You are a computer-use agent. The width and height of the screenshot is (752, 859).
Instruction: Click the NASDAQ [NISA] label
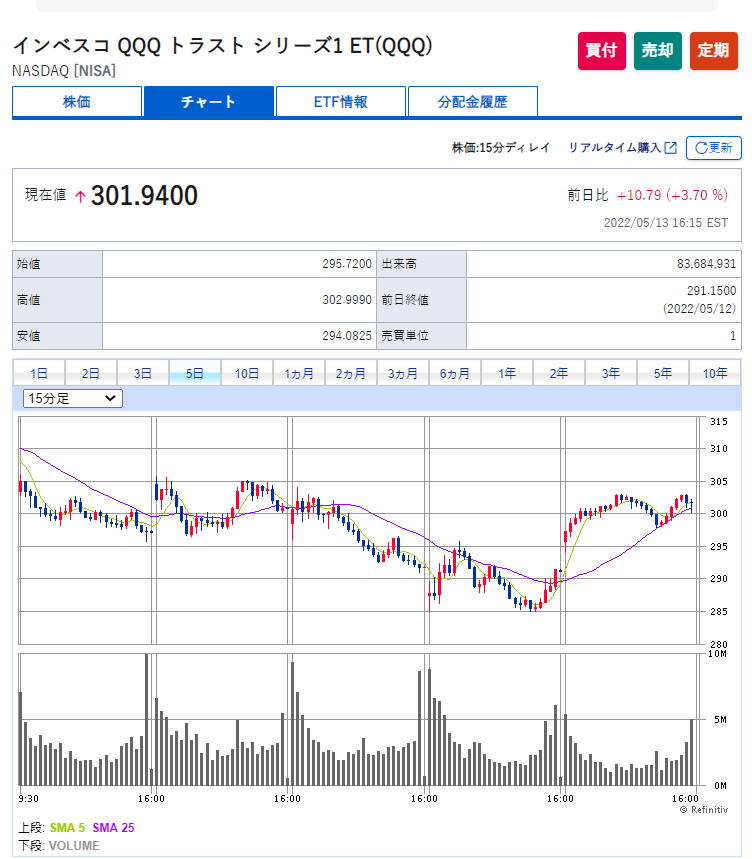64,71
